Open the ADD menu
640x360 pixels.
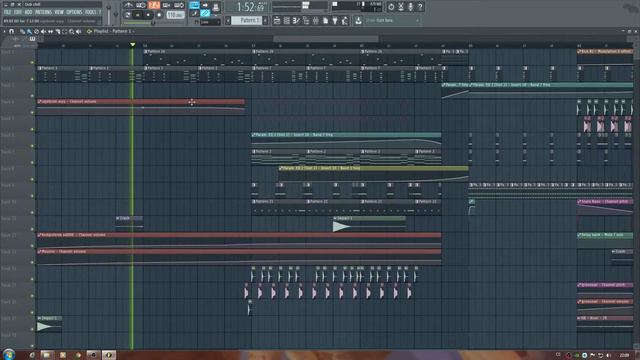click(29, 12)
